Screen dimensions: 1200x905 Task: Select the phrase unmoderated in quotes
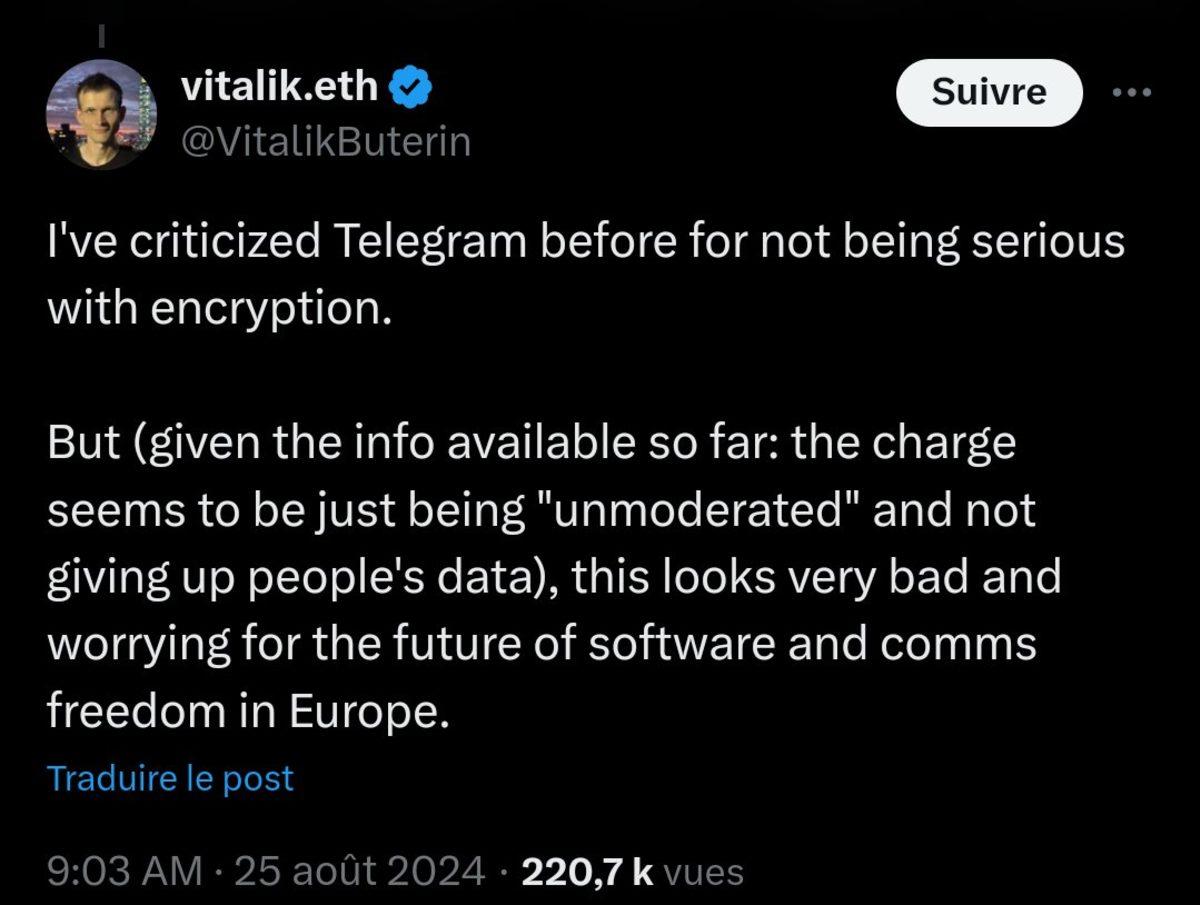click(700, 509)
